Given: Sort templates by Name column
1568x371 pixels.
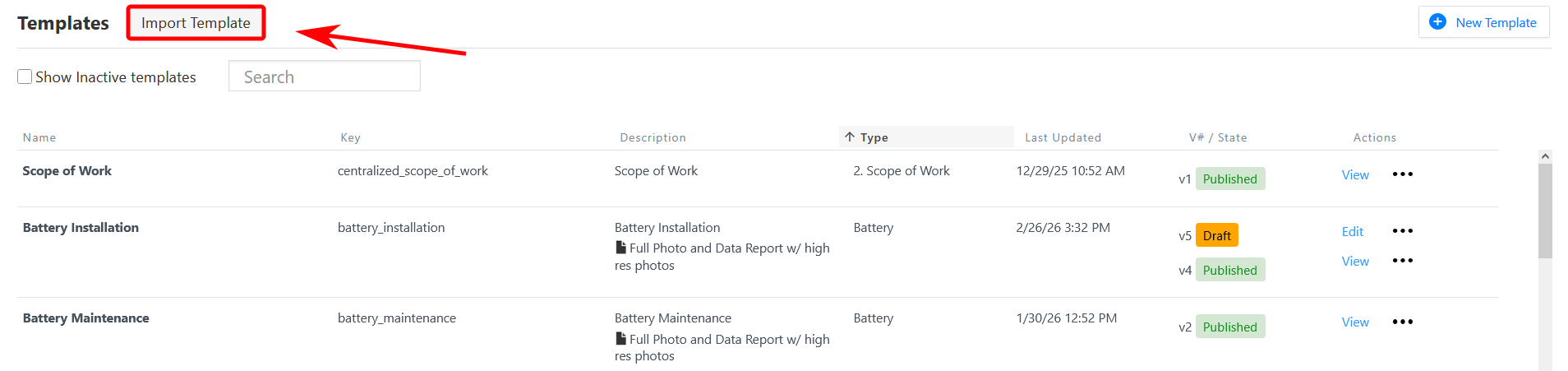Looking at the screenshot, I should [x=39, y=137].
